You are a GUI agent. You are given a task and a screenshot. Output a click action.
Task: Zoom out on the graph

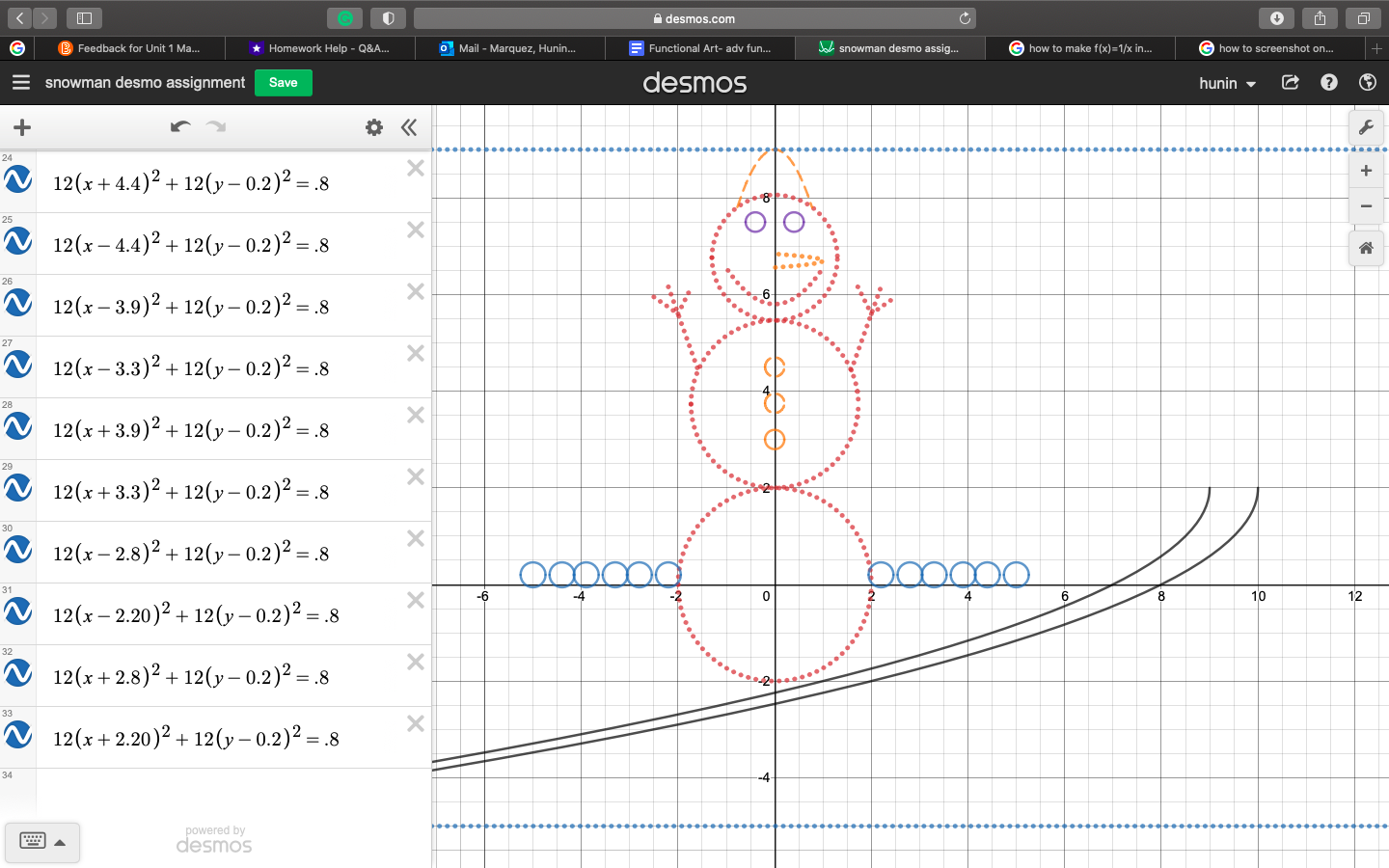tap(1366, 205)
